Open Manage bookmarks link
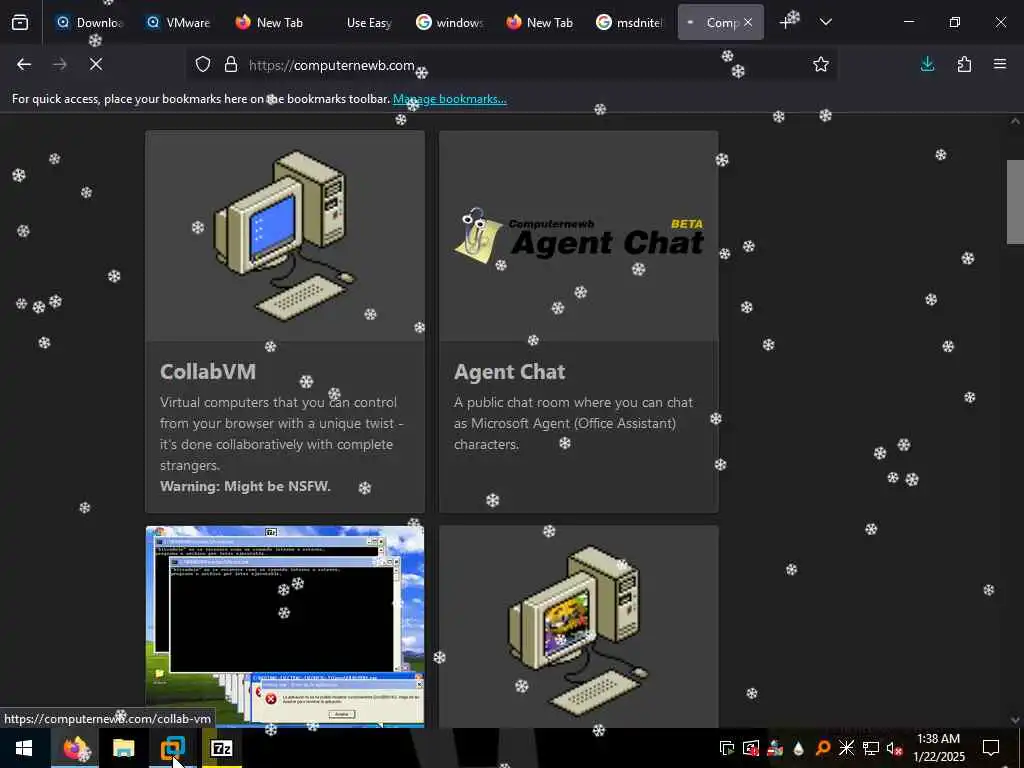1024x768 pixels. click(449, 99)
